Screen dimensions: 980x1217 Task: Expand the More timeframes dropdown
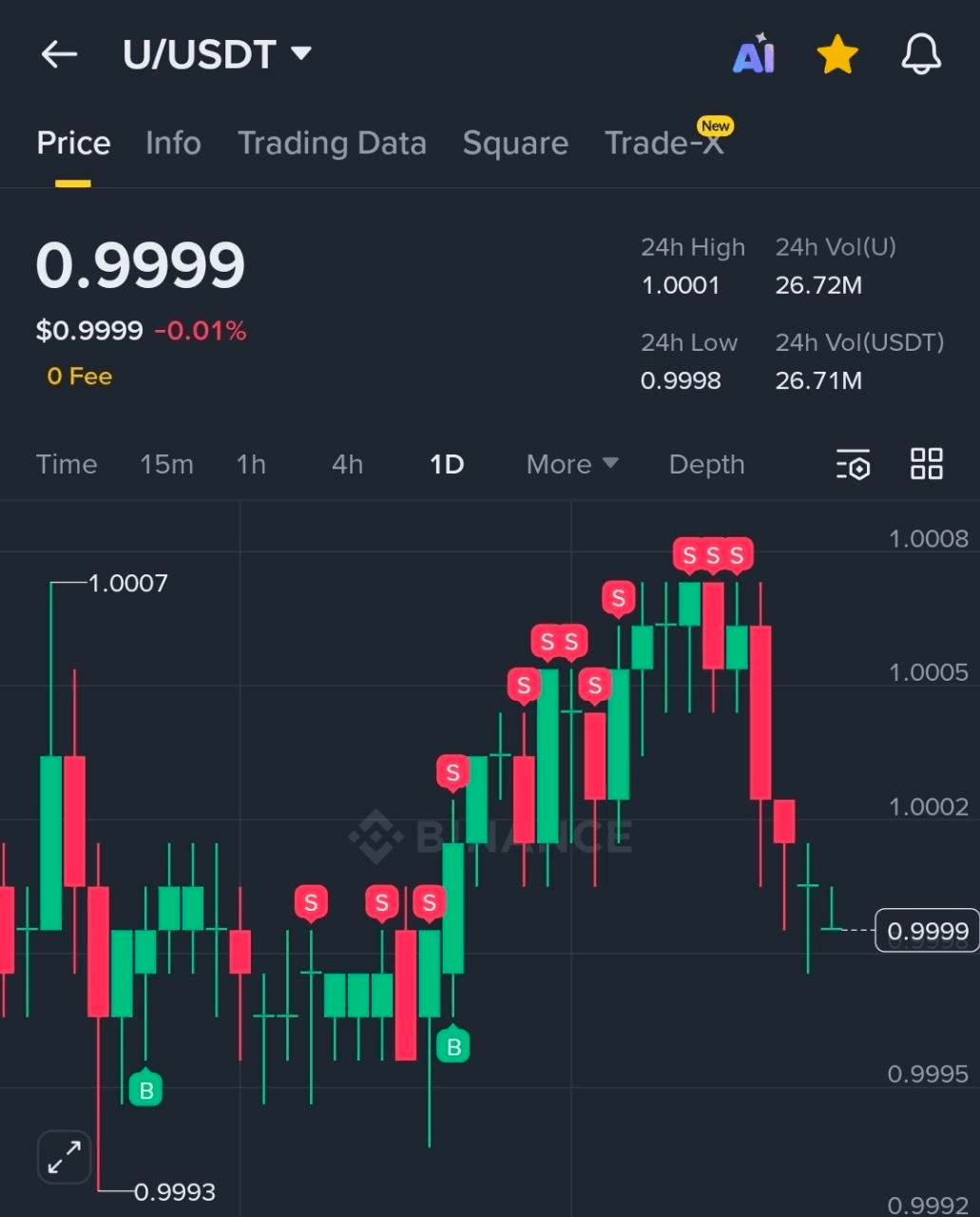(572, 465)
